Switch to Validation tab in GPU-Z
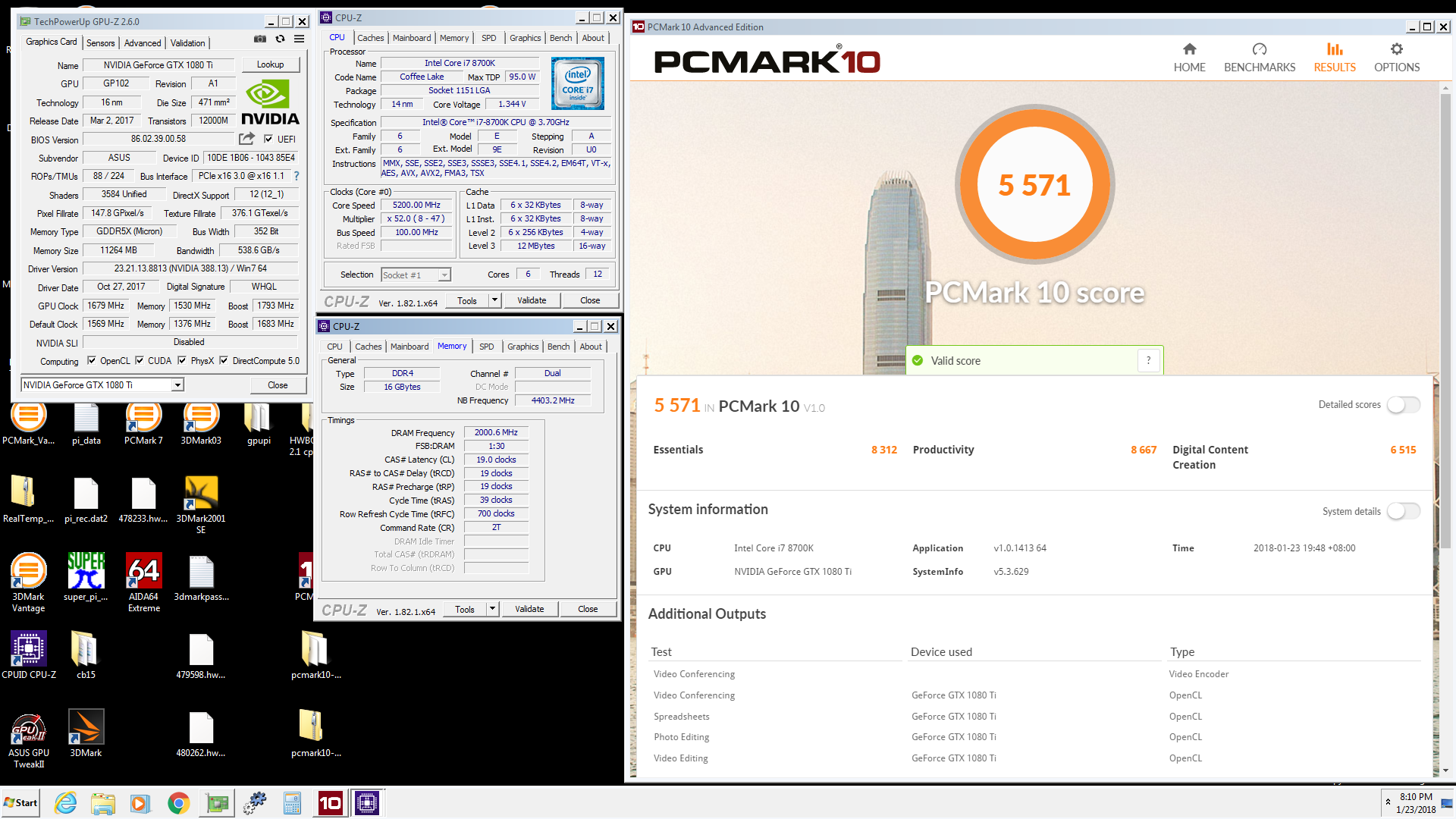The width and height of the screenshot is (1456, 819). tap(187, 43)
